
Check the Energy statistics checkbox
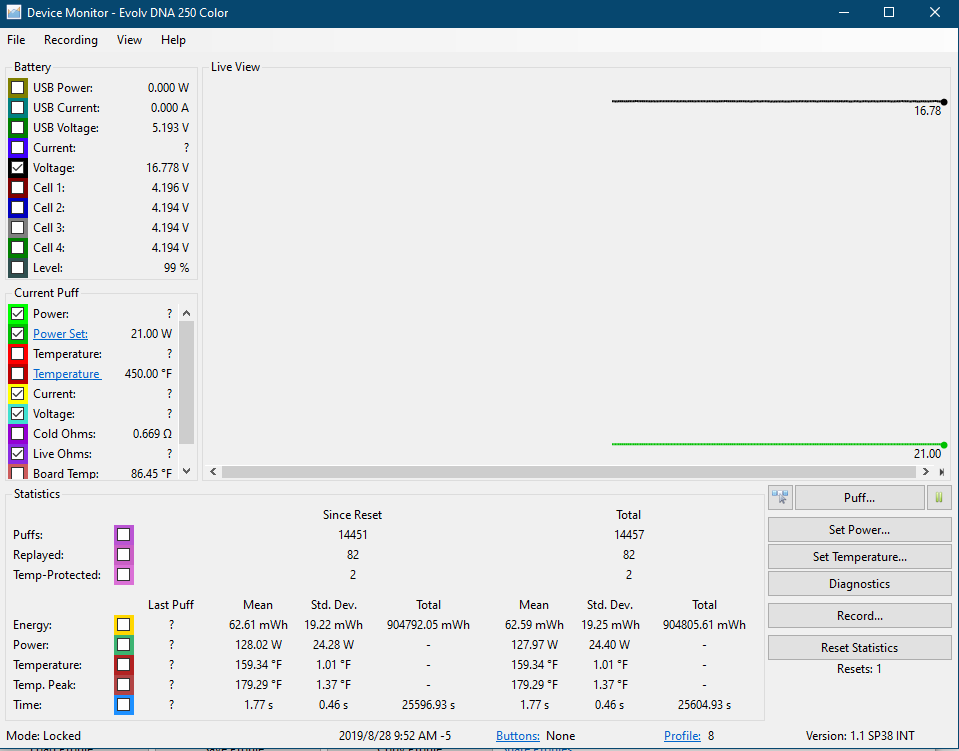pos(123,625)
